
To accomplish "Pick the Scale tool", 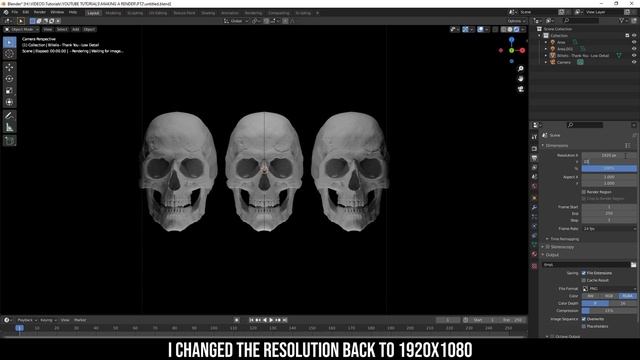I will tap(9, 91).
